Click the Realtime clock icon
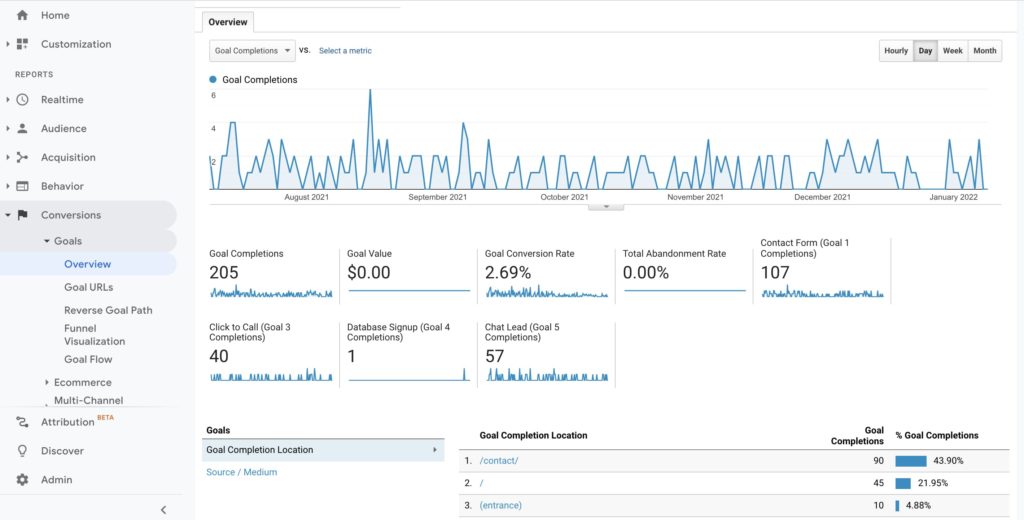This screenshot has width=1024, height=520. point(22,99)
